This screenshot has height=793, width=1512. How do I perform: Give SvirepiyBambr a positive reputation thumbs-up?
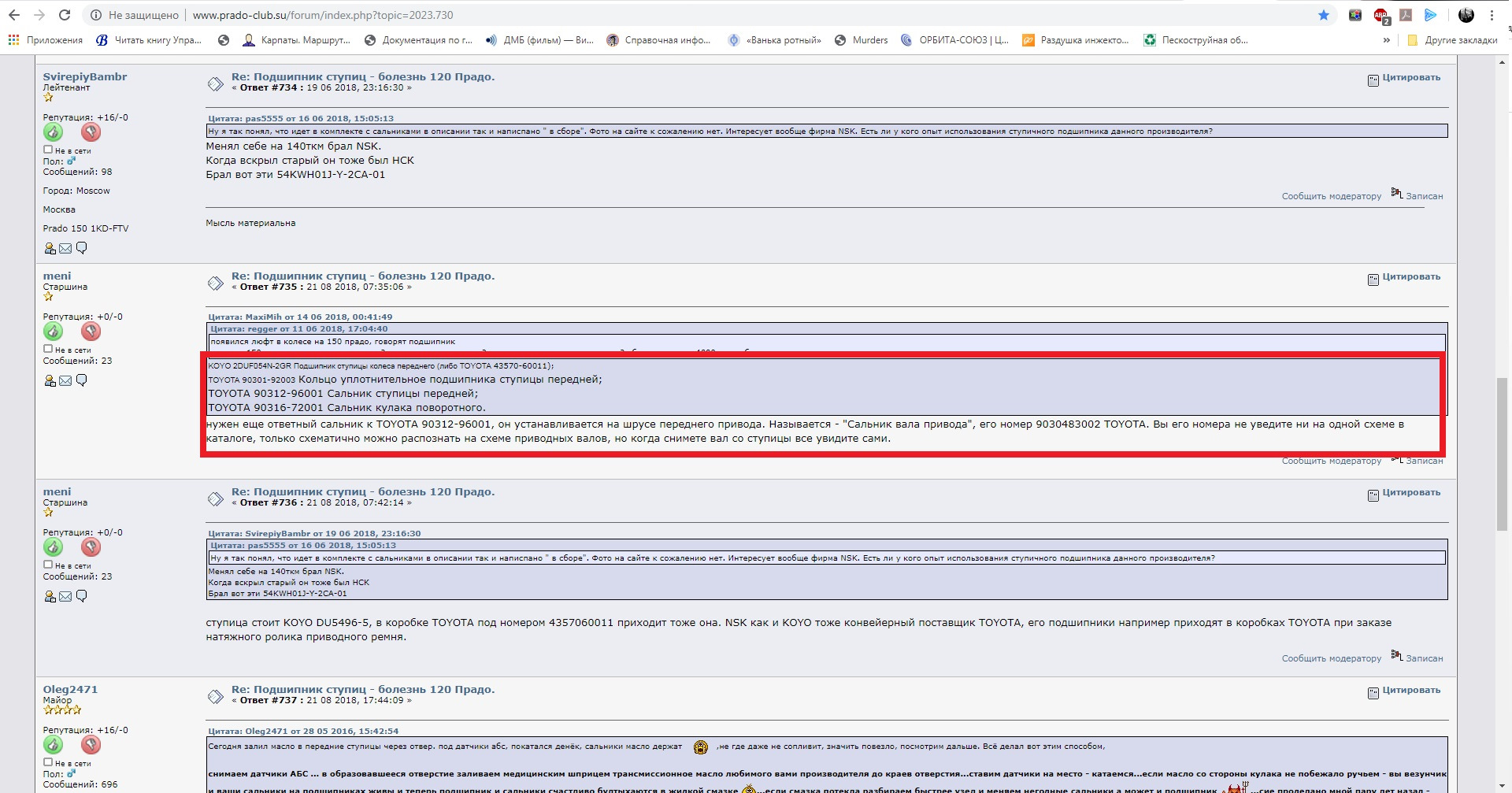[x=53, y=132]
